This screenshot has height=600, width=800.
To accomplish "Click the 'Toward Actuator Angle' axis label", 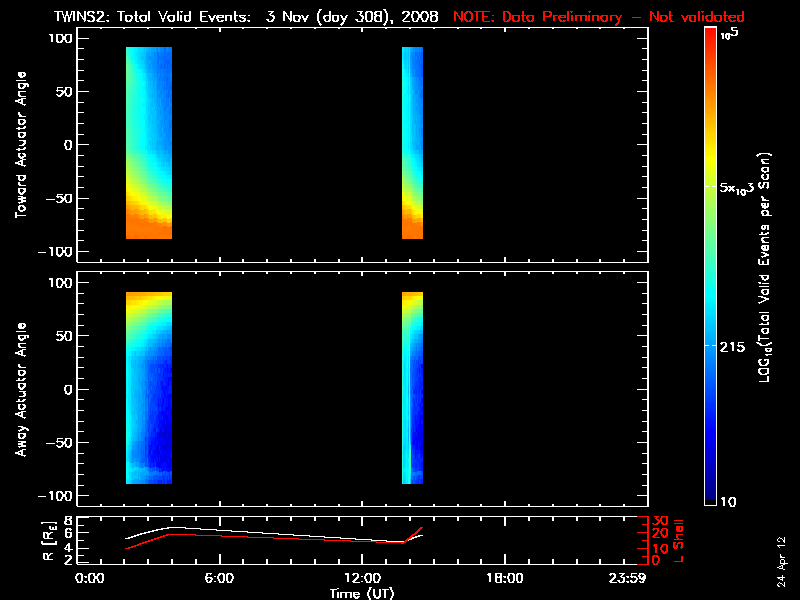I will pos(18,143).
